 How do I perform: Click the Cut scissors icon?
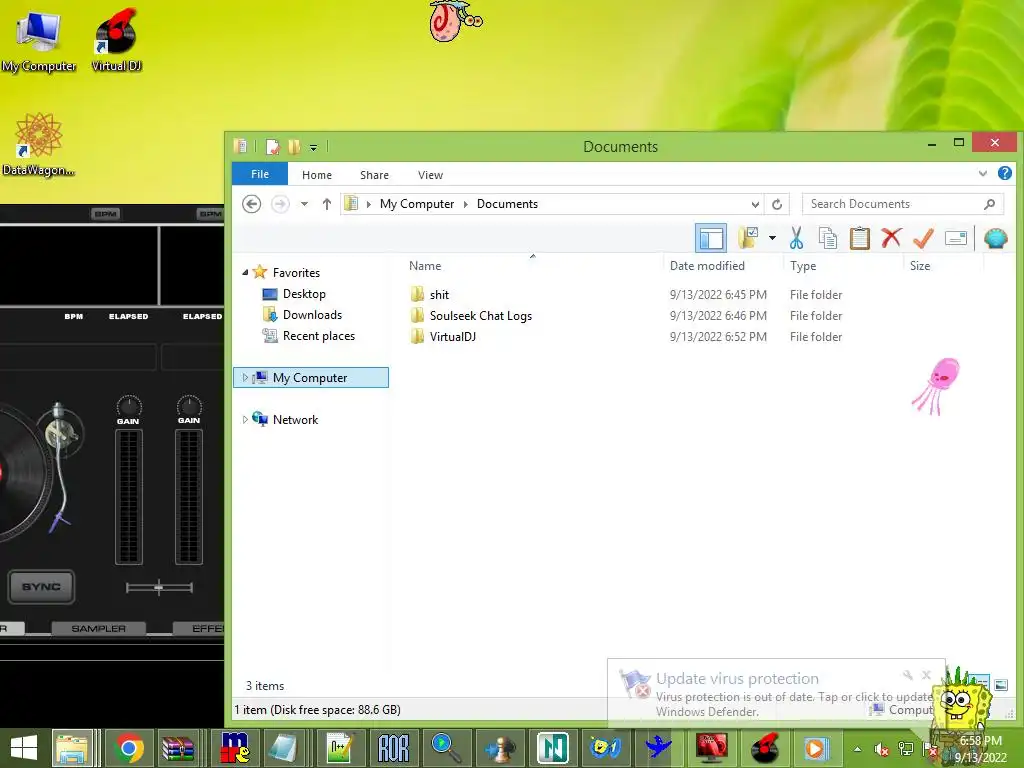pos(796,238)
